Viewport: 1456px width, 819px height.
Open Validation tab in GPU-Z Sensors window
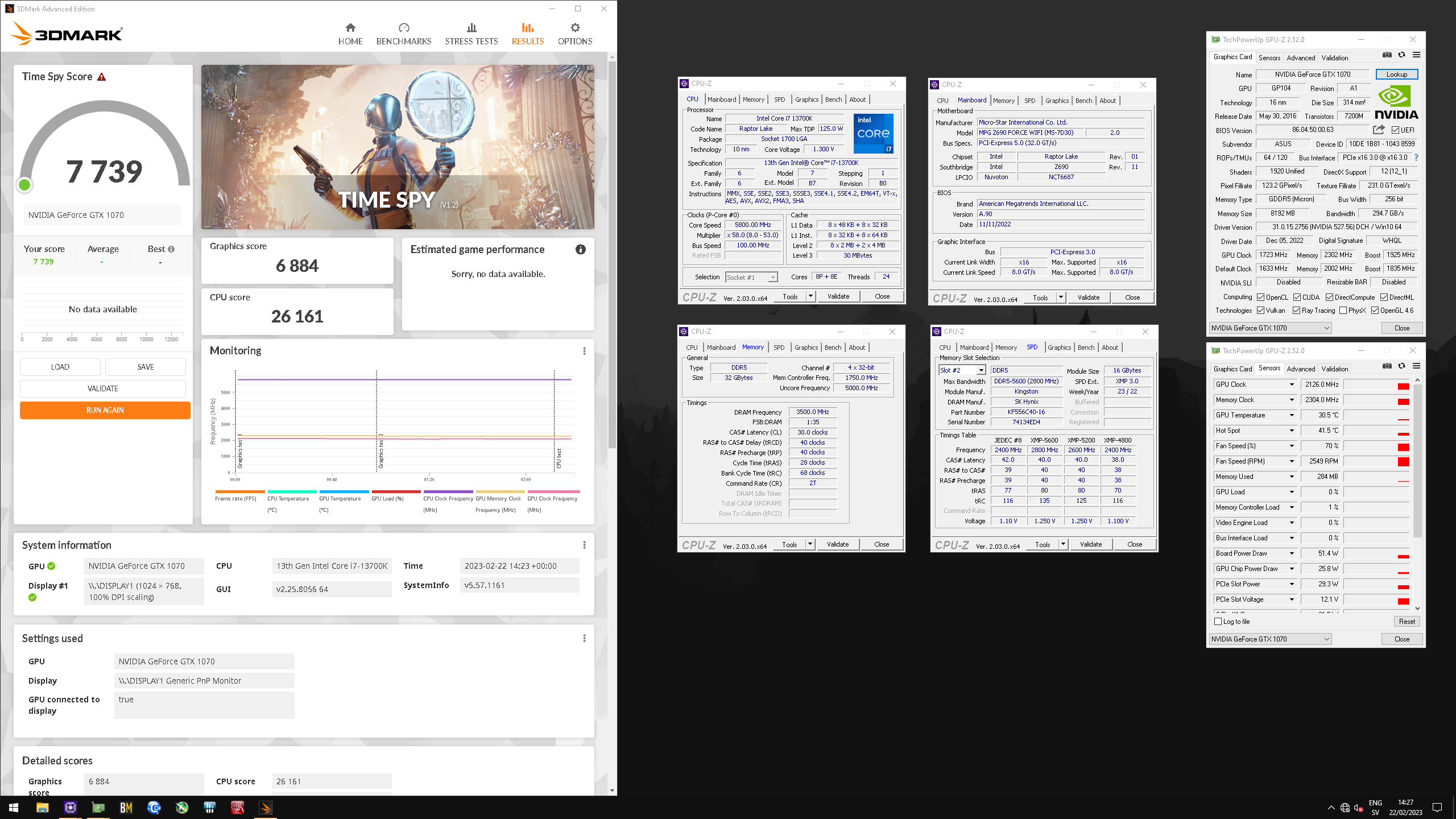coord(1334,369)
